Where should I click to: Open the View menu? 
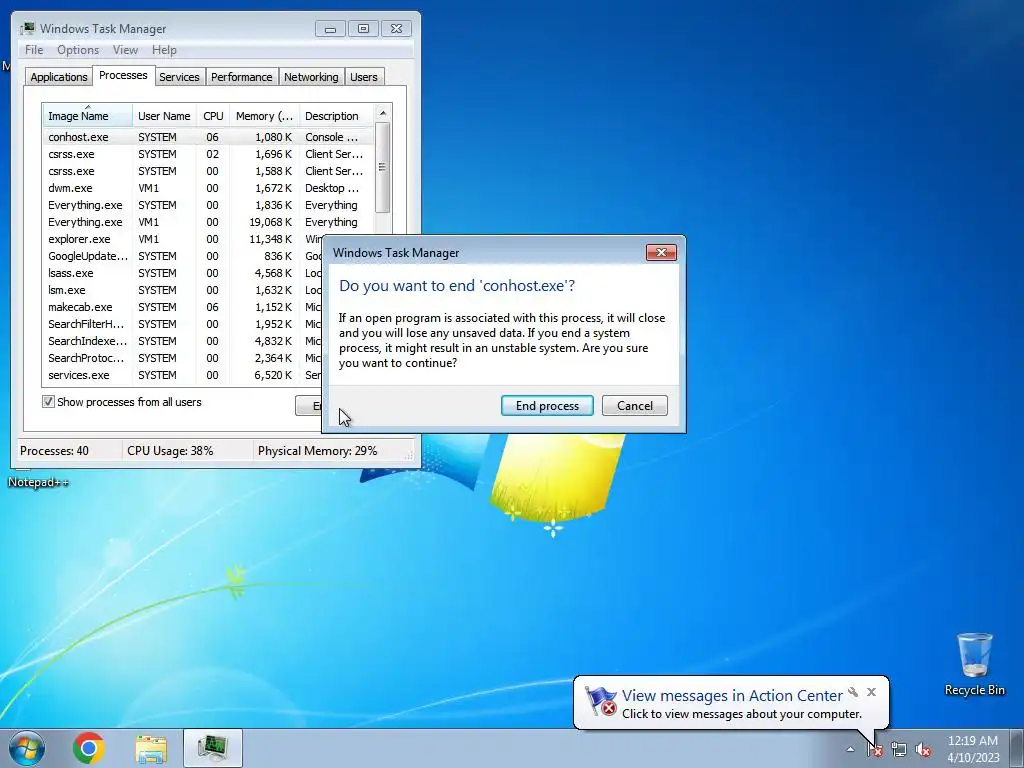(125, 50)
